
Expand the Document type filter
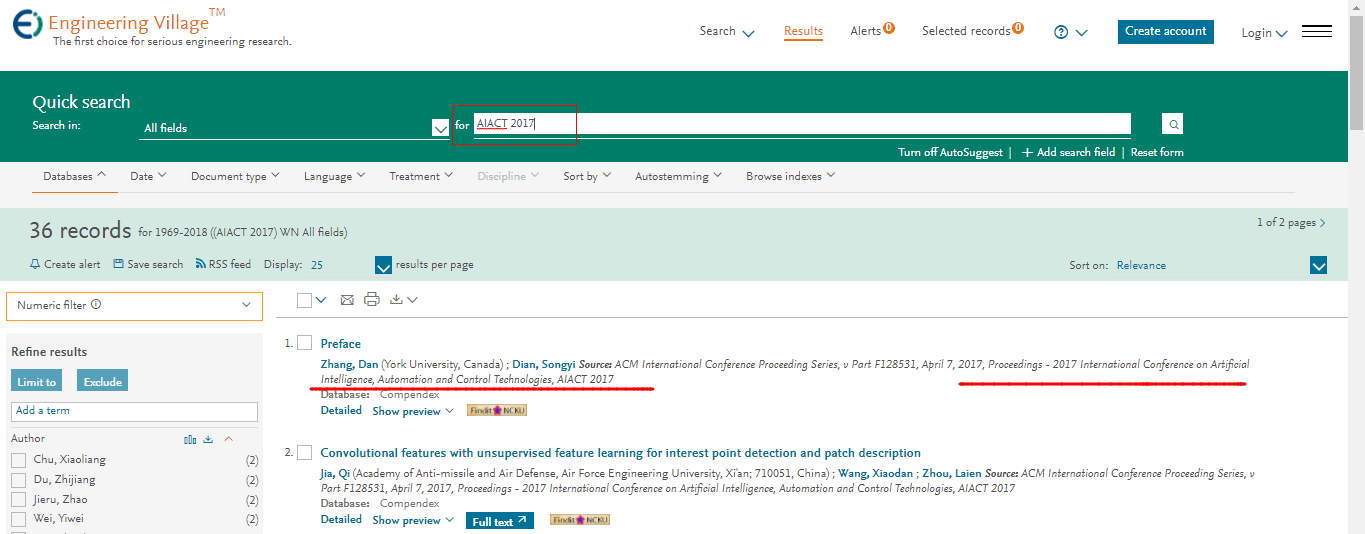click(x=235, y=176)
